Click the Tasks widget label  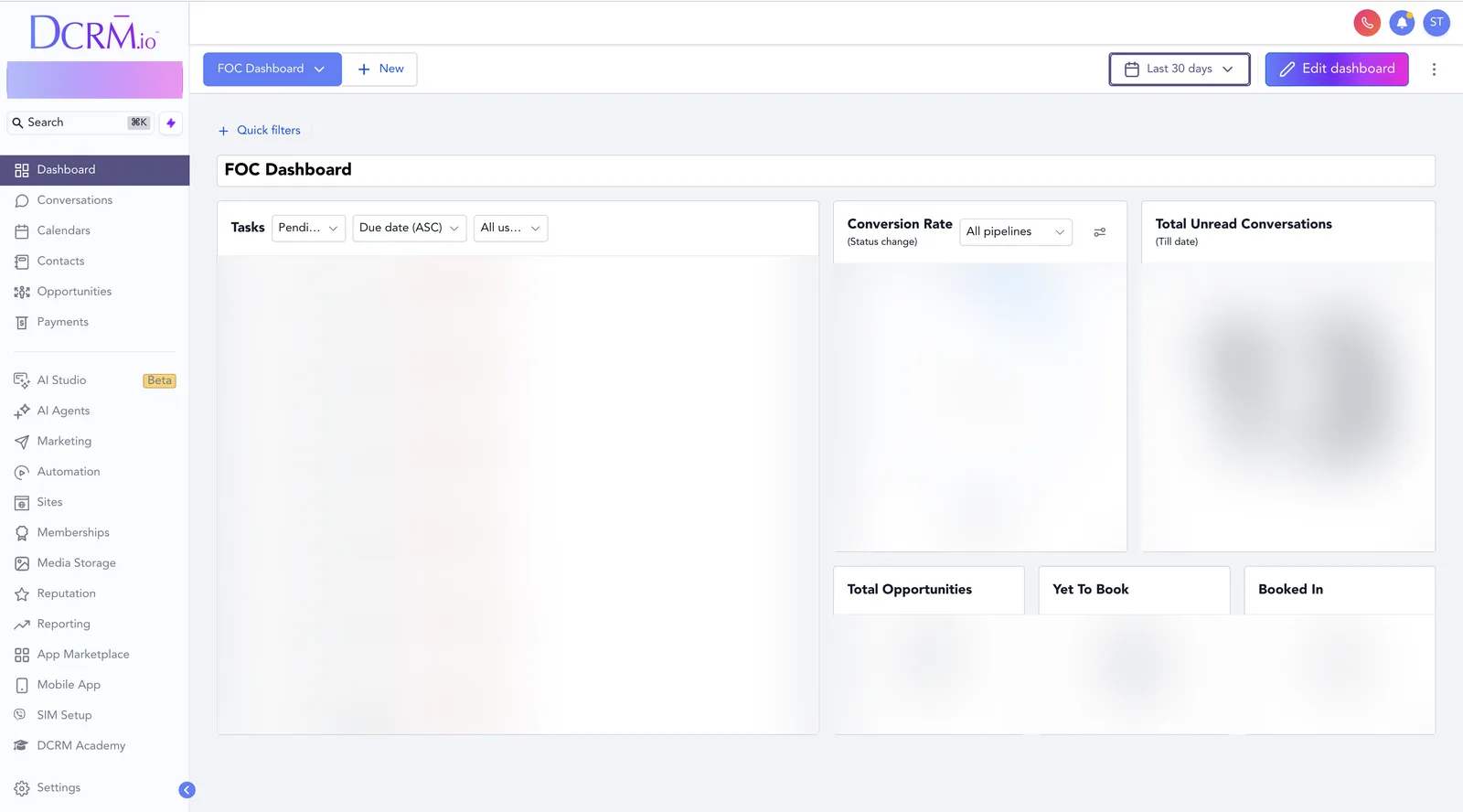point(248,228)
